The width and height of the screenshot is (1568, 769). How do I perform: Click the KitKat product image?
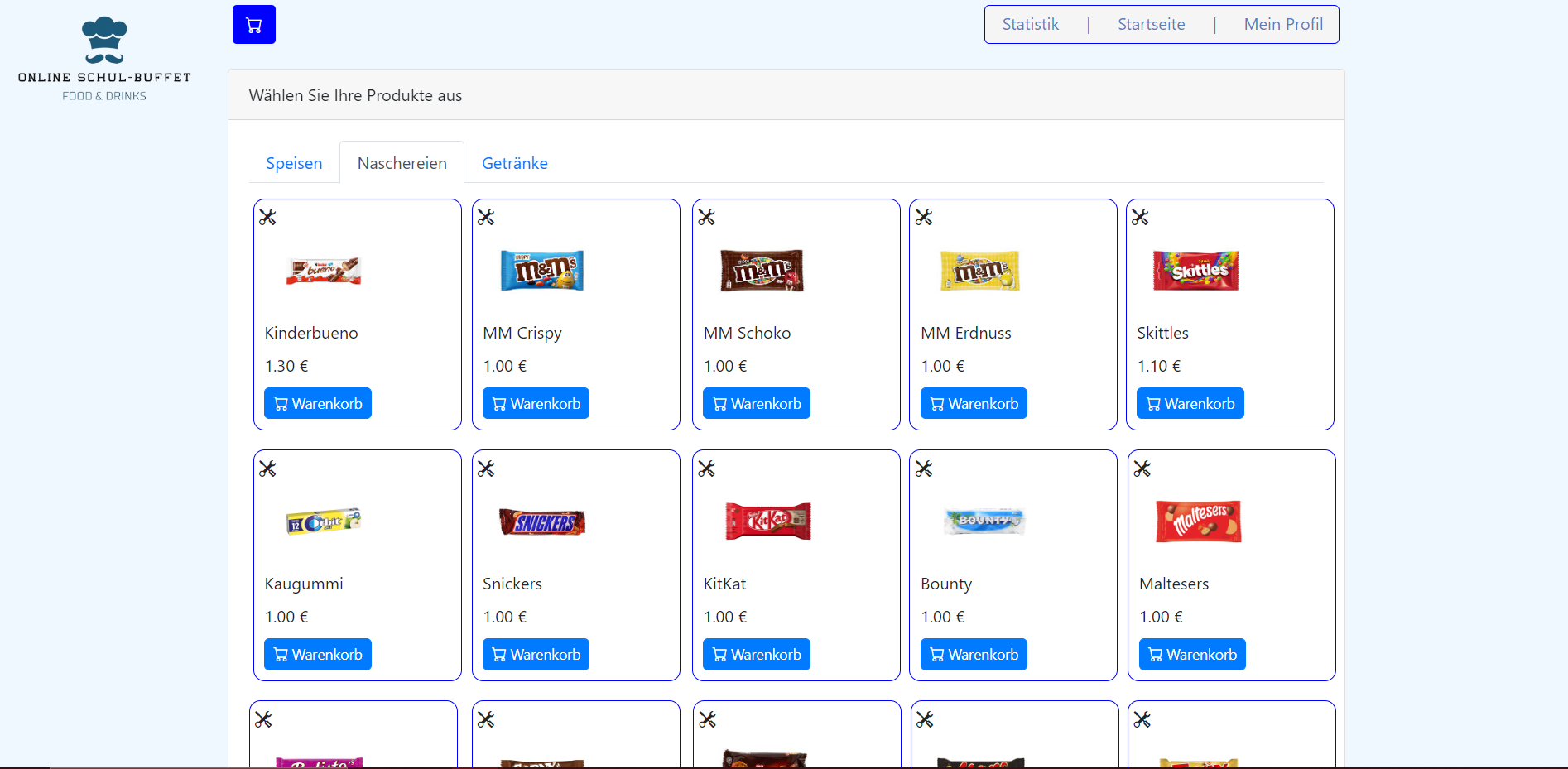click(x=768, y=521)
